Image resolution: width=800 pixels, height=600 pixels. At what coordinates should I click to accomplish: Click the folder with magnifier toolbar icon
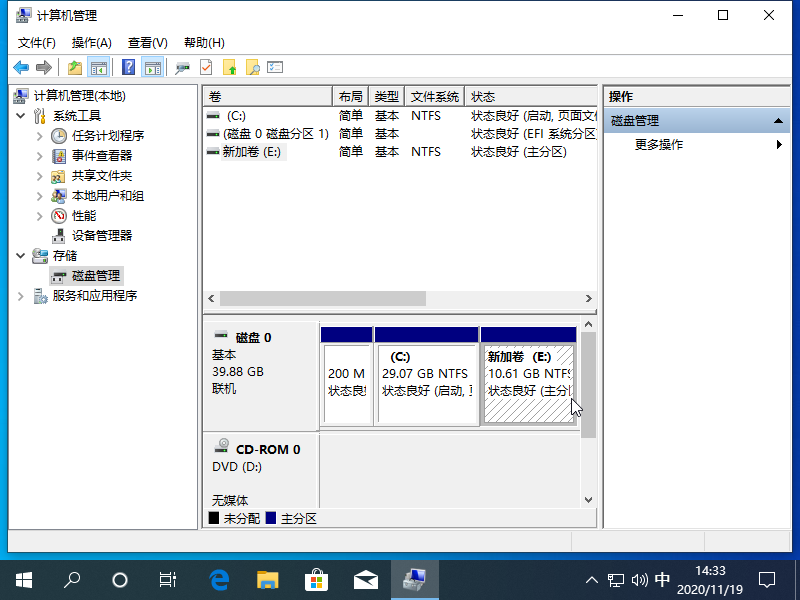[x=253, y=67]
